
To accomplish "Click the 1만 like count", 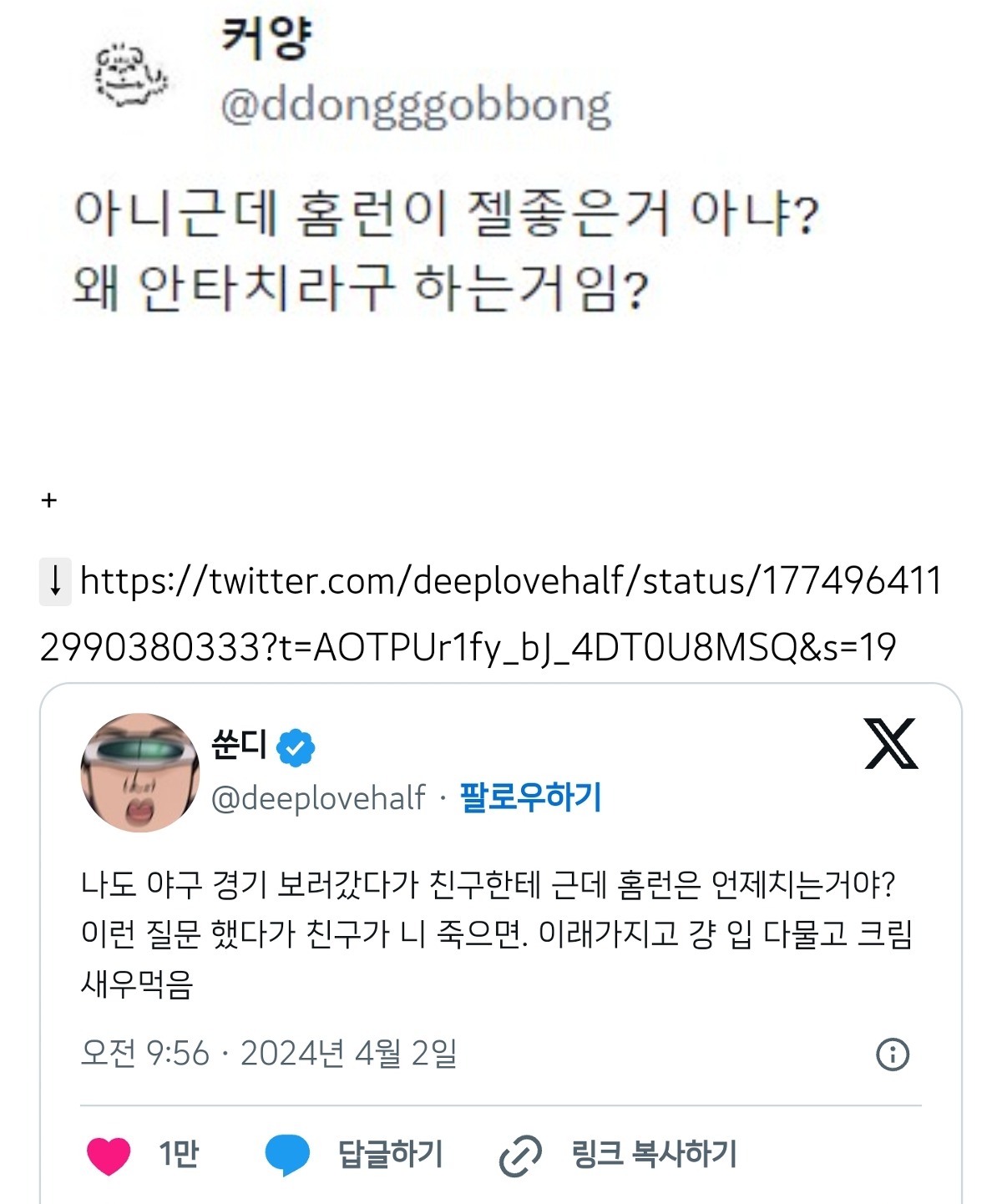I will click(179, 1156).
